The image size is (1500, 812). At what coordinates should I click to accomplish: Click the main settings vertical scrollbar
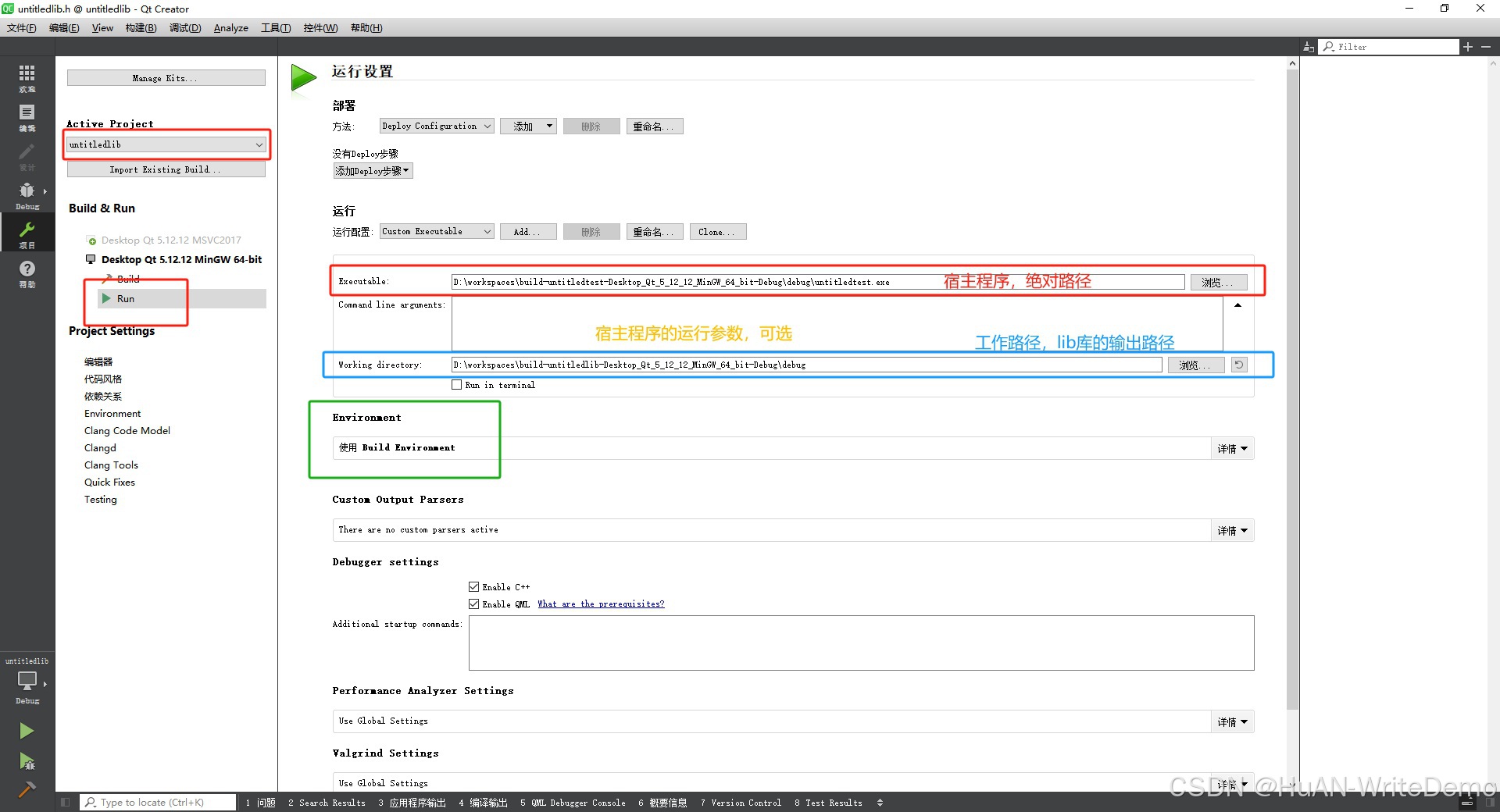point(1293,390)
